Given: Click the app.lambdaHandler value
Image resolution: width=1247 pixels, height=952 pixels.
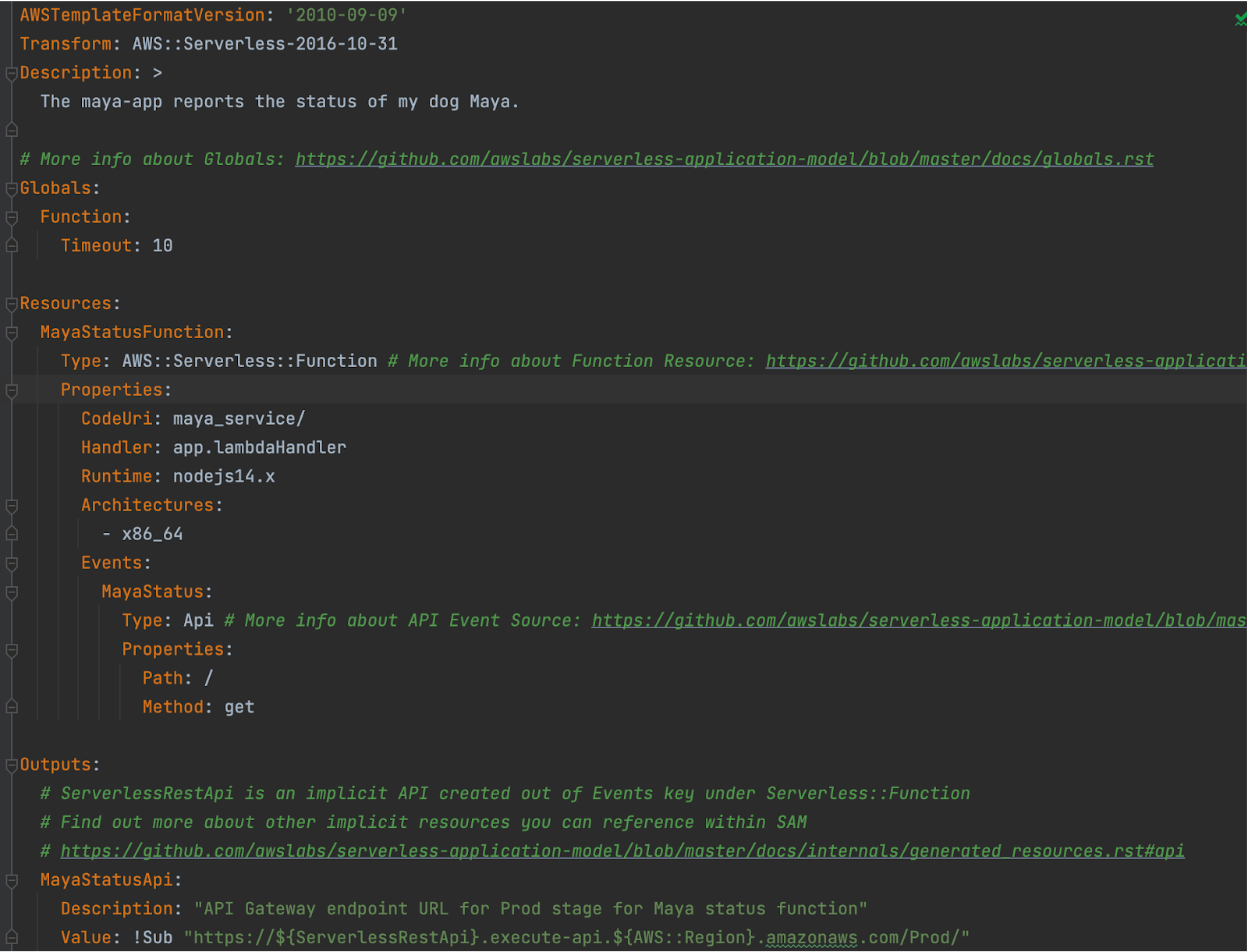Looking at the screenshot, I should pyautogui.click(x=260, y=448).
